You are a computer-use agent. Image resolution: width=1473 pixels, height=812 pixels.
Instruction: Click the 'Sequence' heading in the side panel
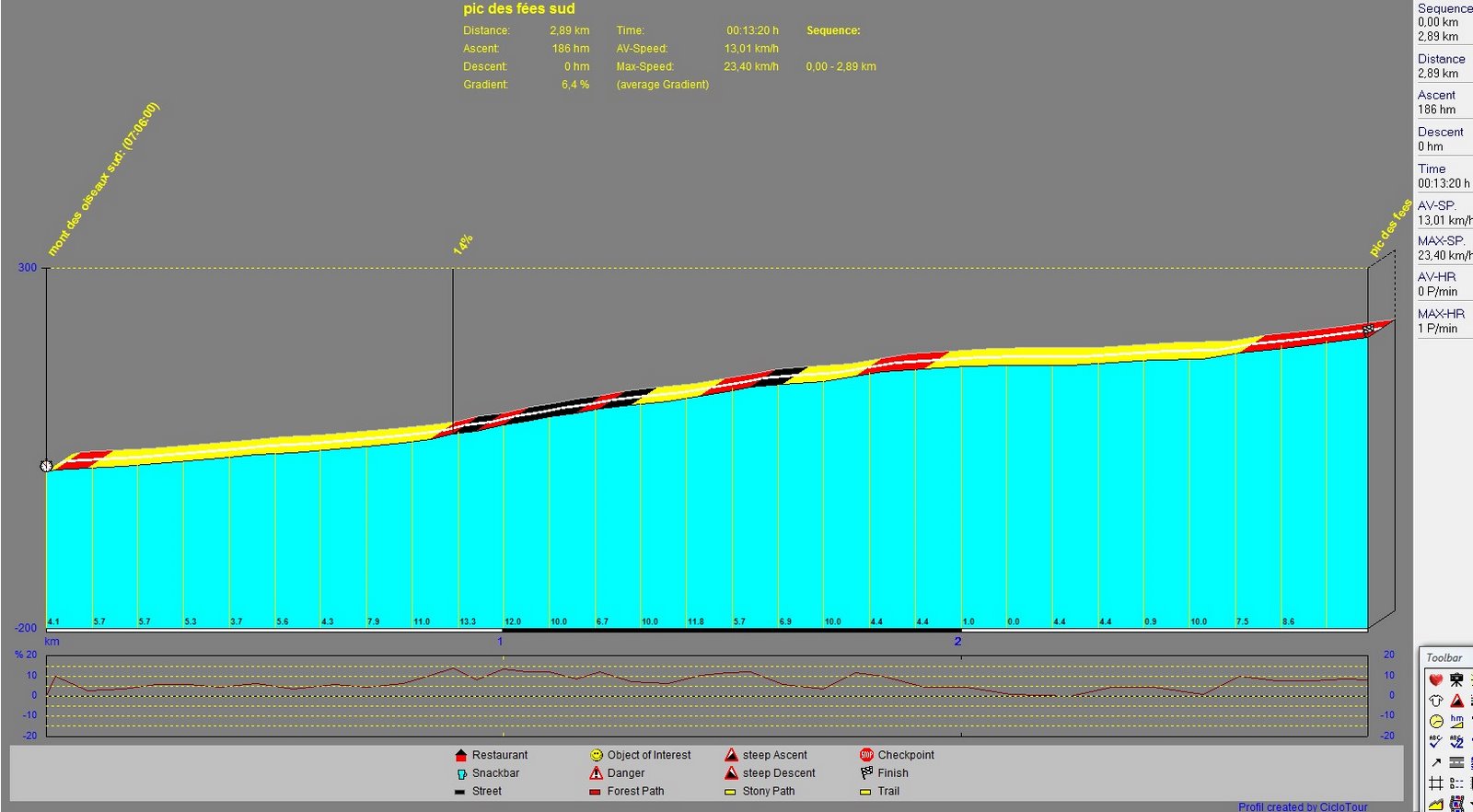point(1444,8)
